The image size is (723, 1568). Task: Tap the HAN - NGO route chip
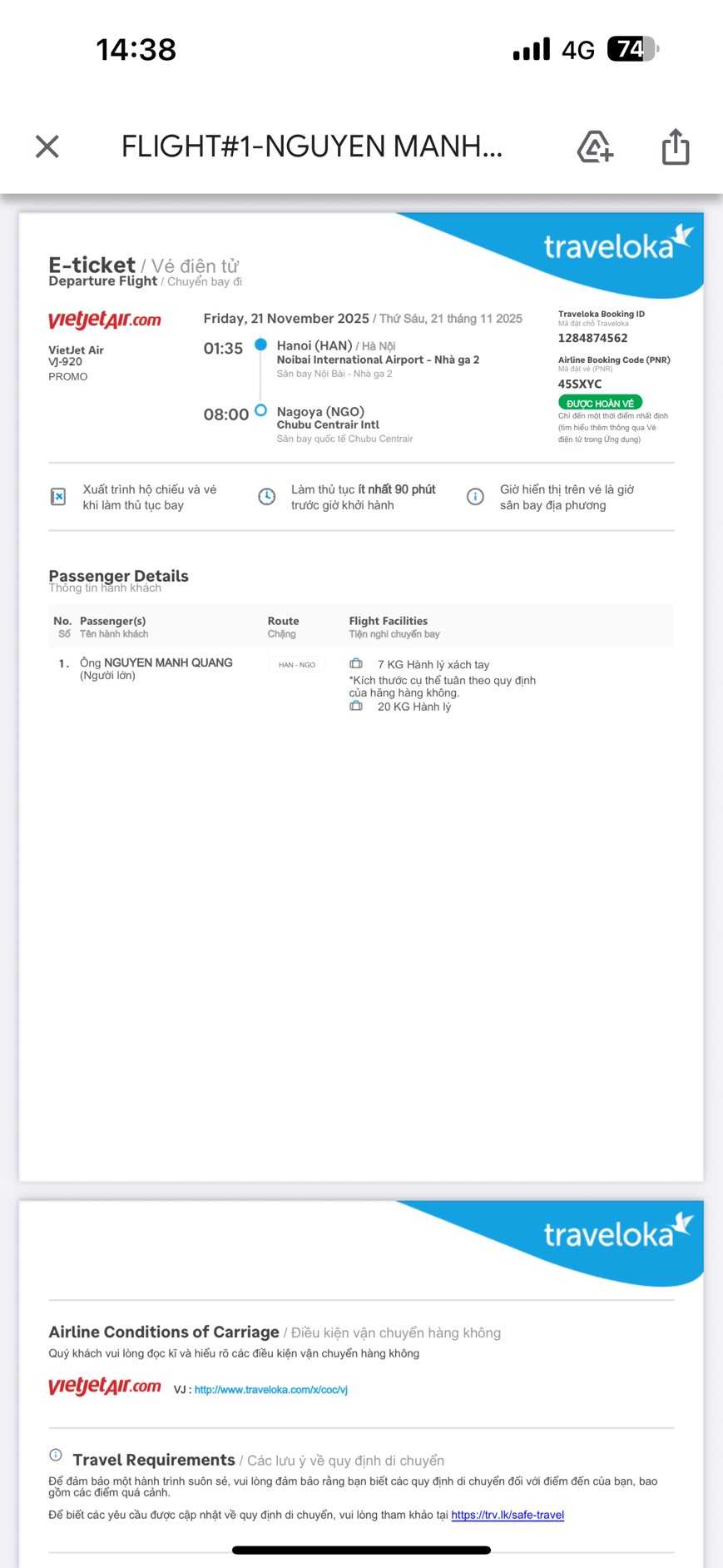[297, 665]
